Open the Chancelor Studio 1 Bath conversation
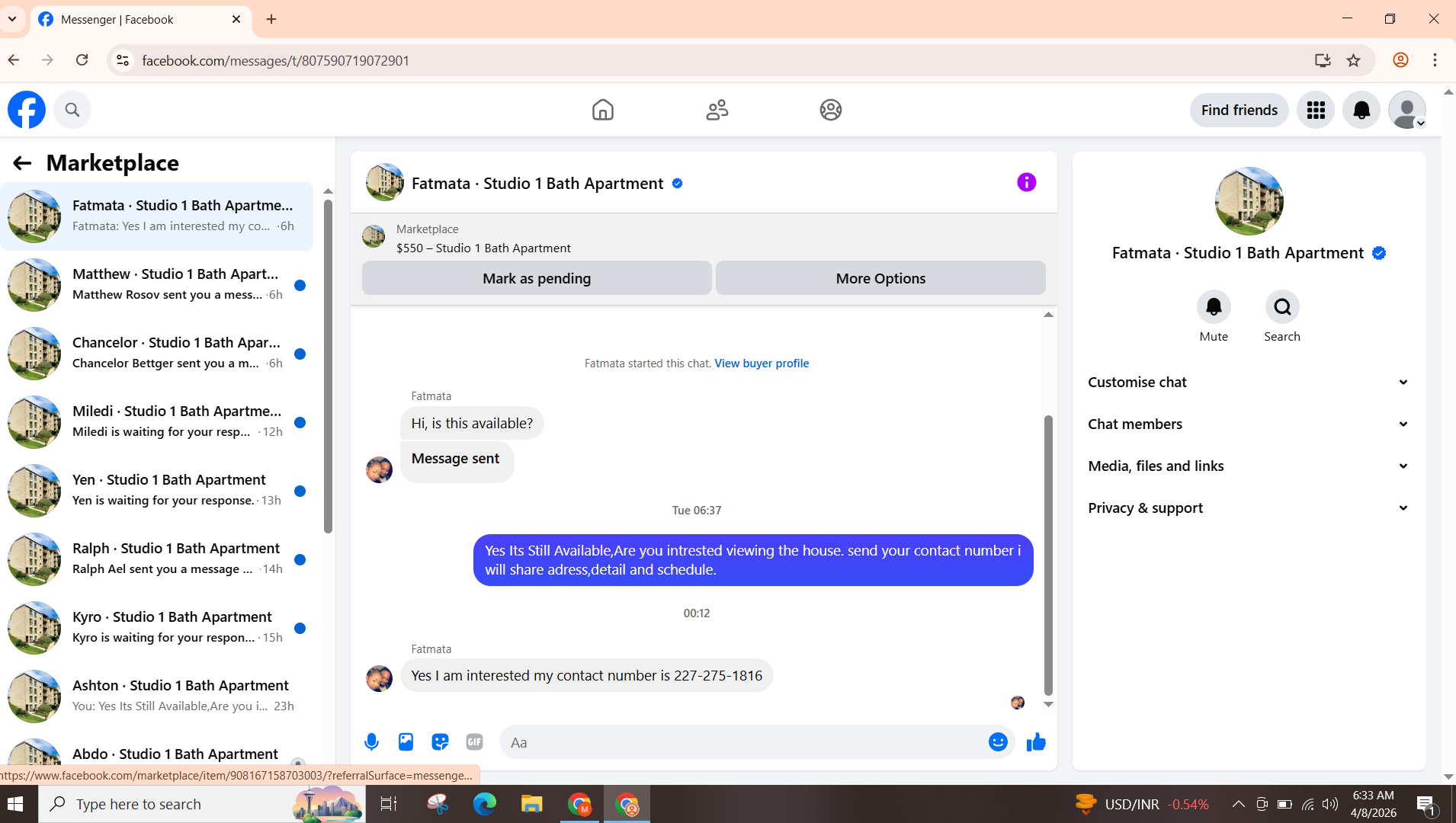Image resolution: width=1456 pixels, height=823 pixels. click(157, 353)
